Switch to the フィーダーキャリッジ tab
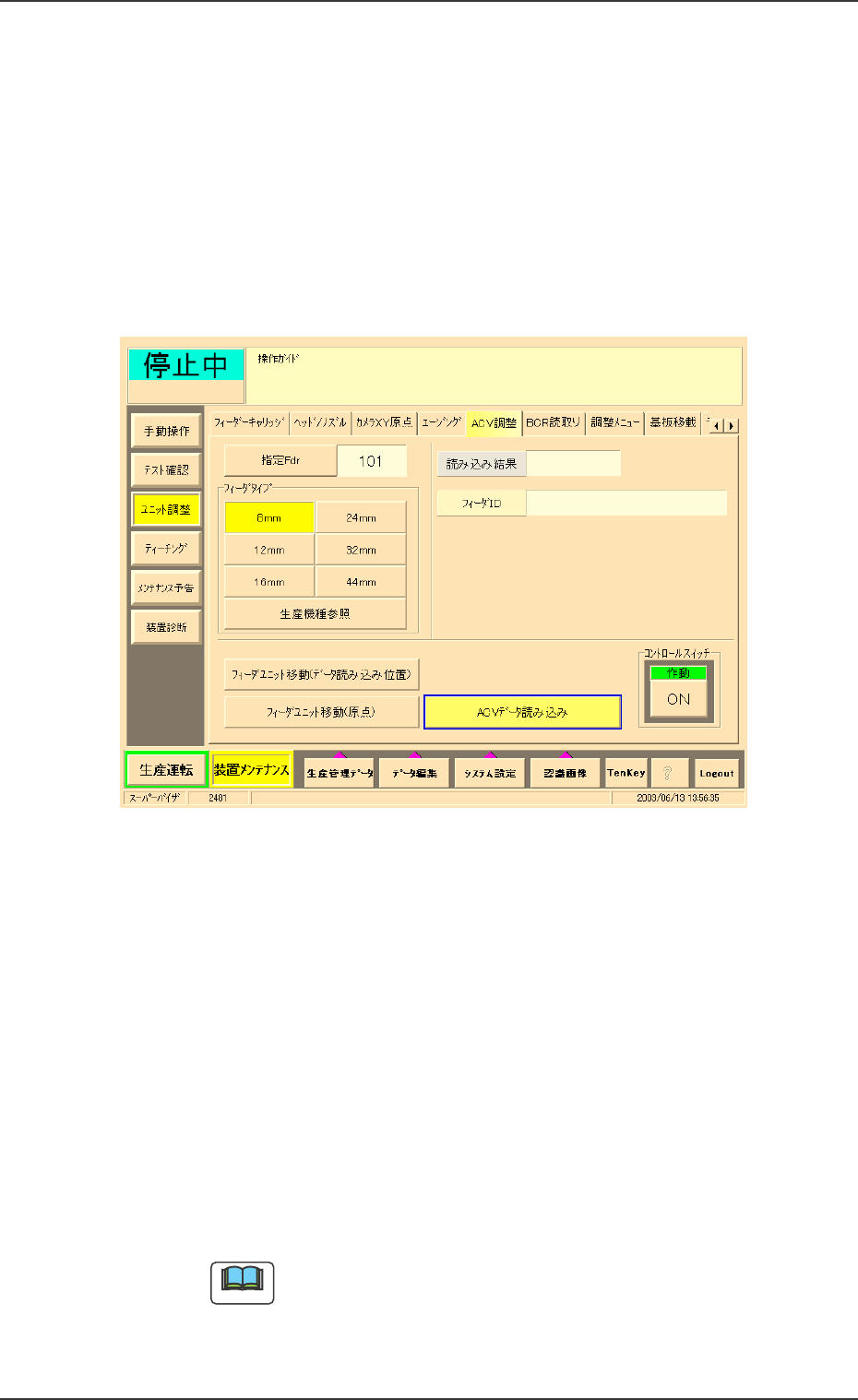This screenshot has height=1400, width=858. [249, 422]
